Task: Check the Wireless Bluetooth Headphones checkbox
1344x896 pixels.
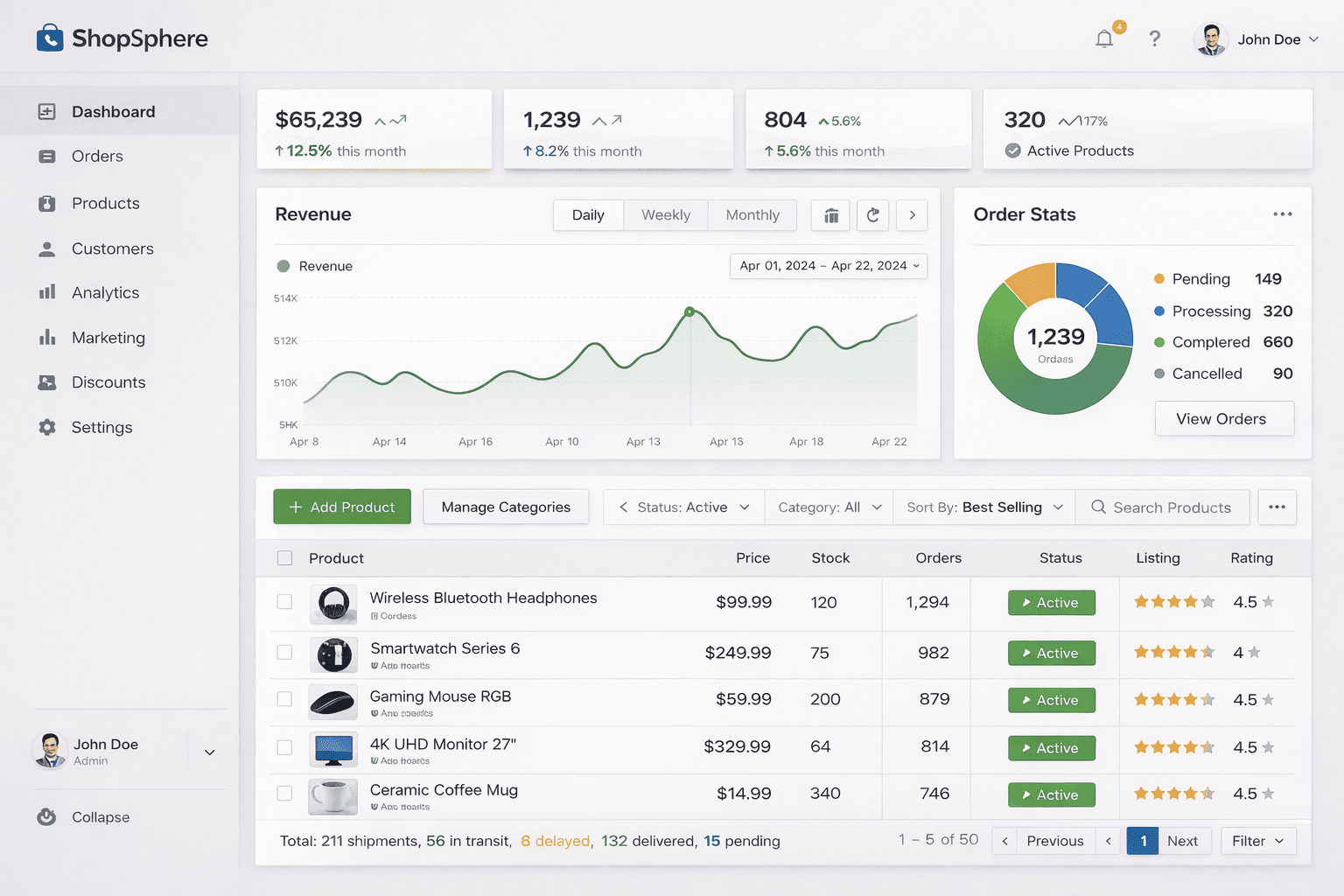Action: click(x=284, y=602)
